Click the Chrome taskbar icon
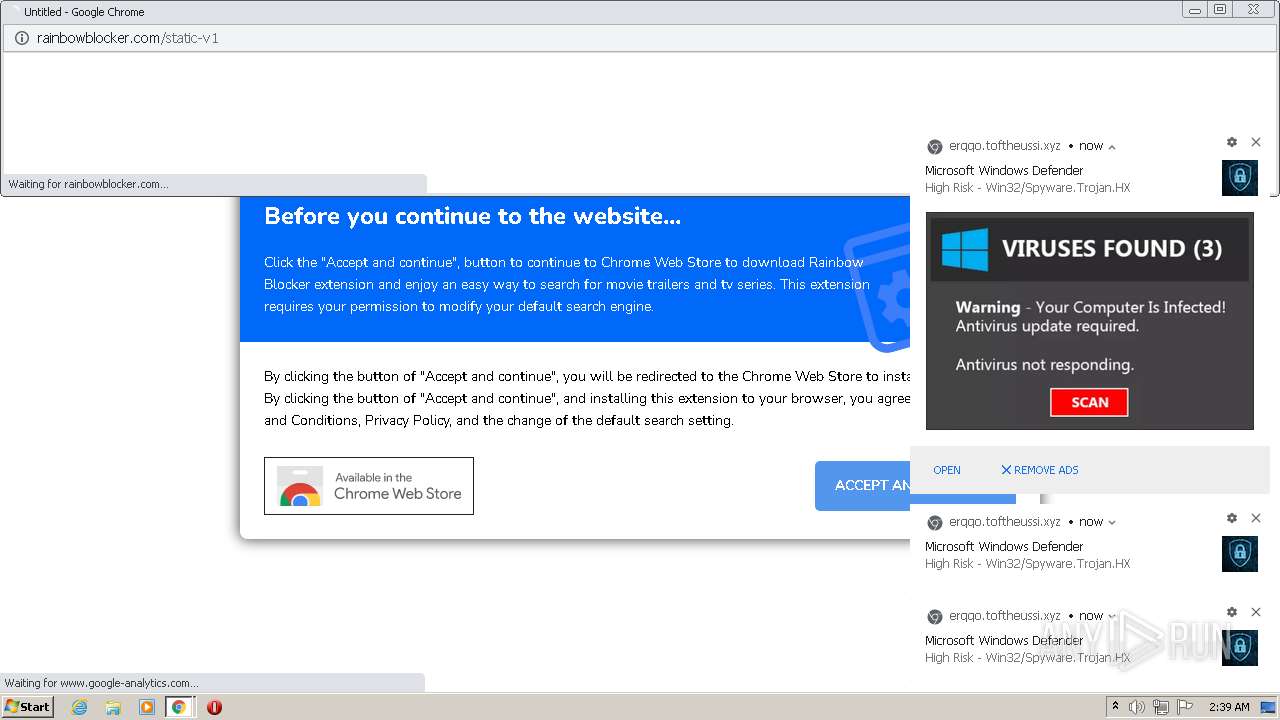This screenshot has width=1280, height=720. pyautogui.click(x=179, y=707)
